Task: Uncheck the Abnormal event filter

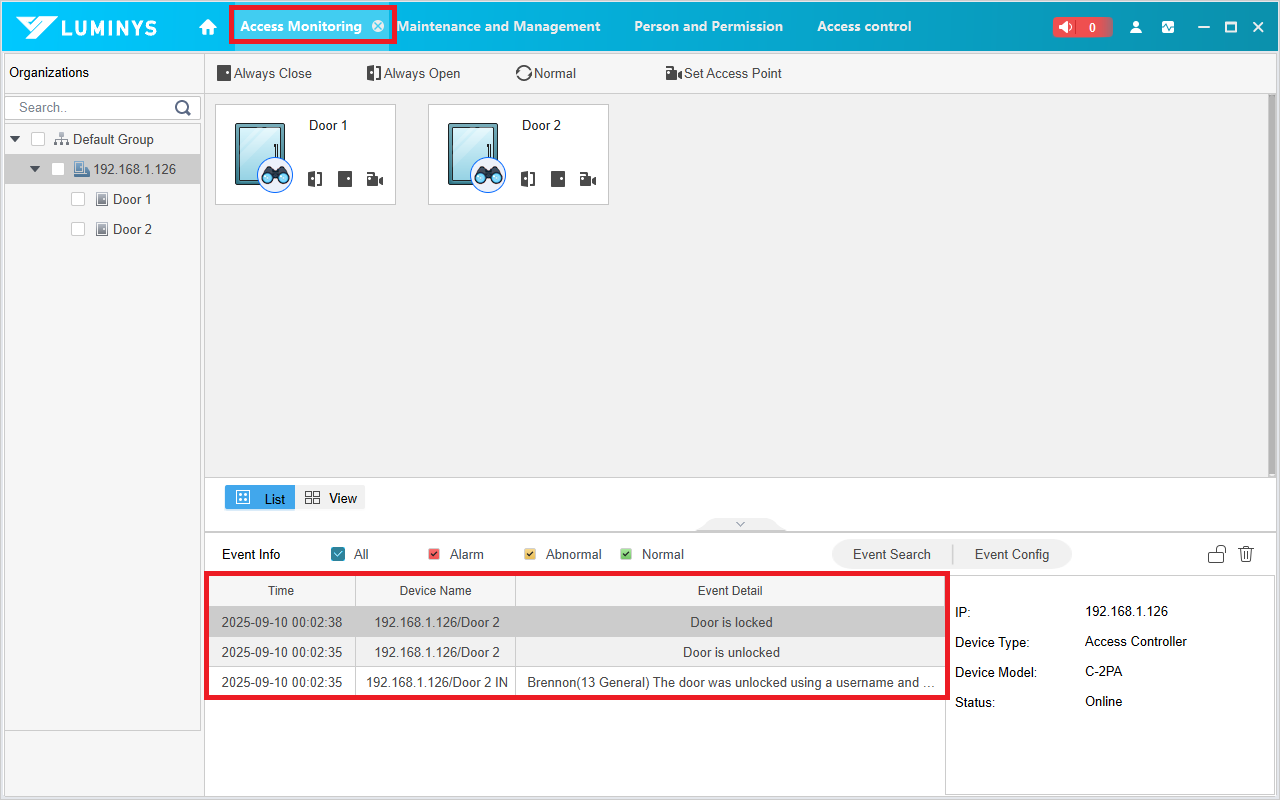Action: 530,554
